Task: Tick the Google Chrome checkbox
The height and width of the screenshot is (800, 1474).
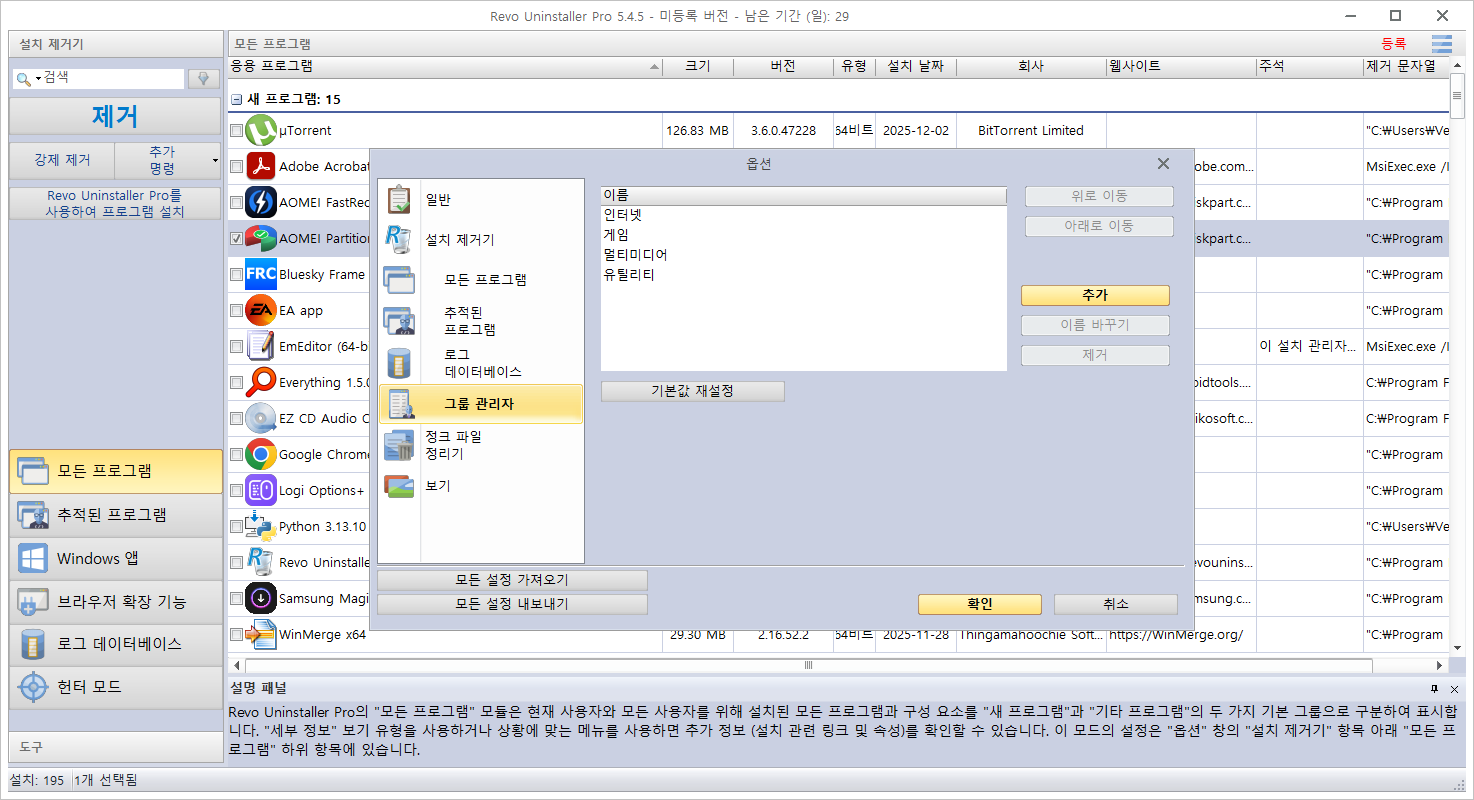Action: pos(236,455)
